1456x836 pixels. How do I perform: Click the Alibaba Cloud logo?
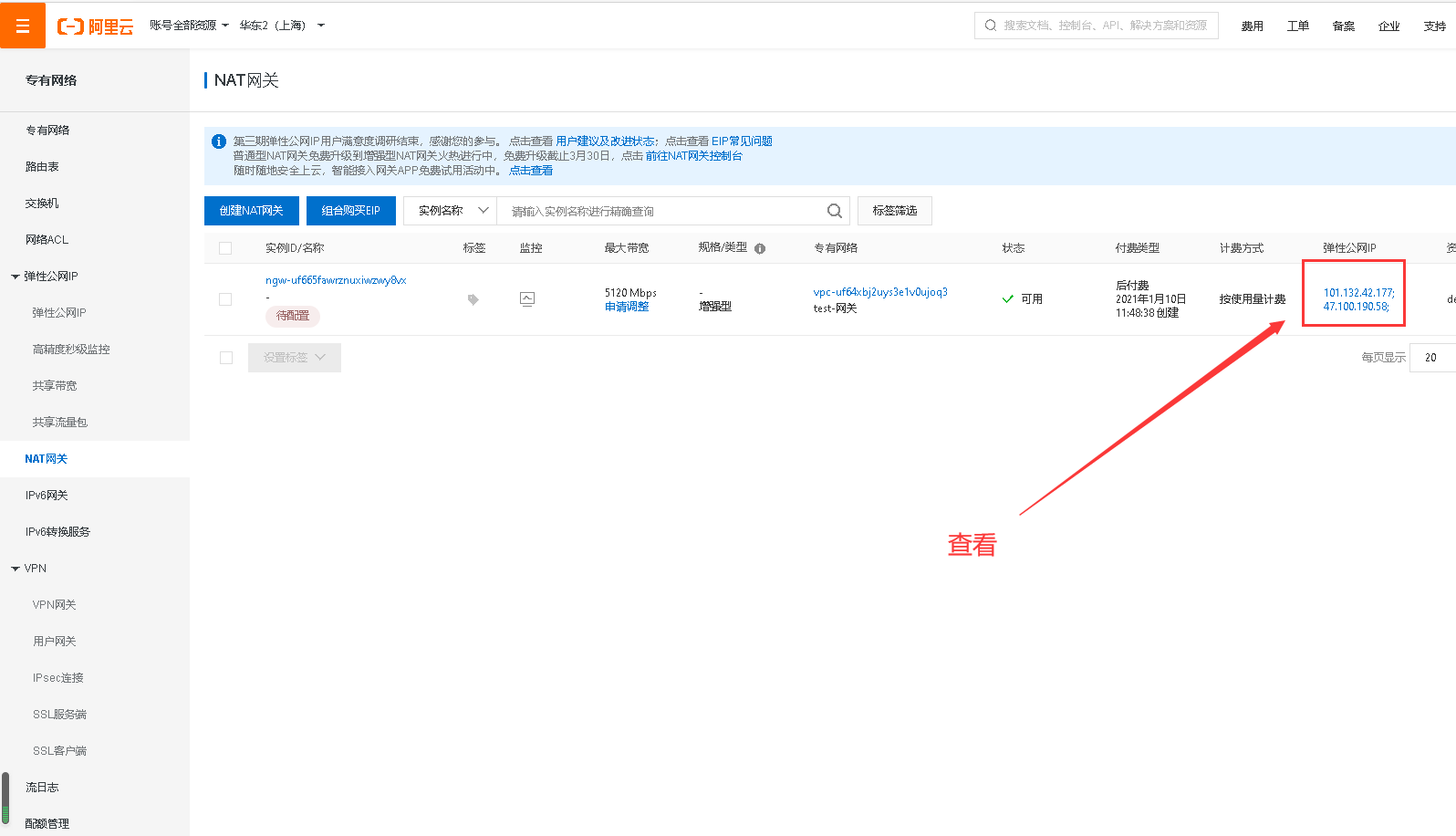[95, 26]
